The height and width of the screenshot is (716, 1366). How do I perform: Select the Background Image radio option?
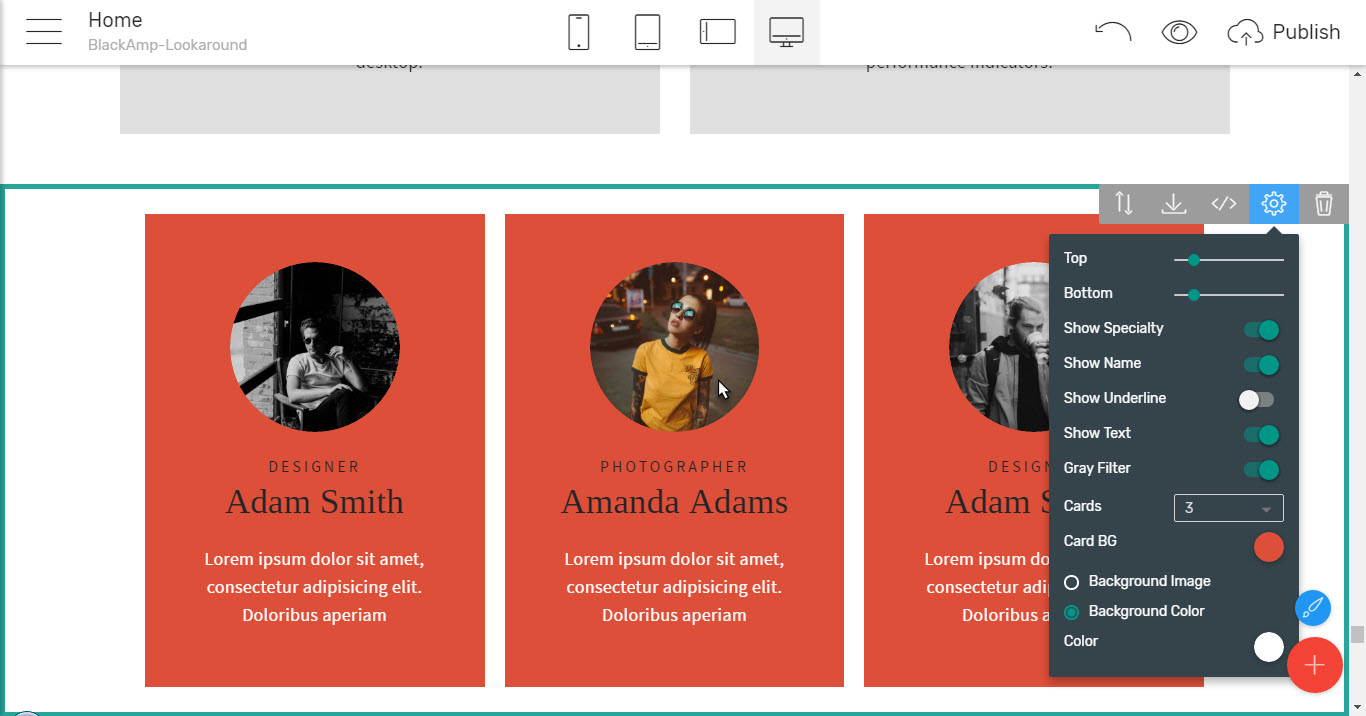[1072, 582]
